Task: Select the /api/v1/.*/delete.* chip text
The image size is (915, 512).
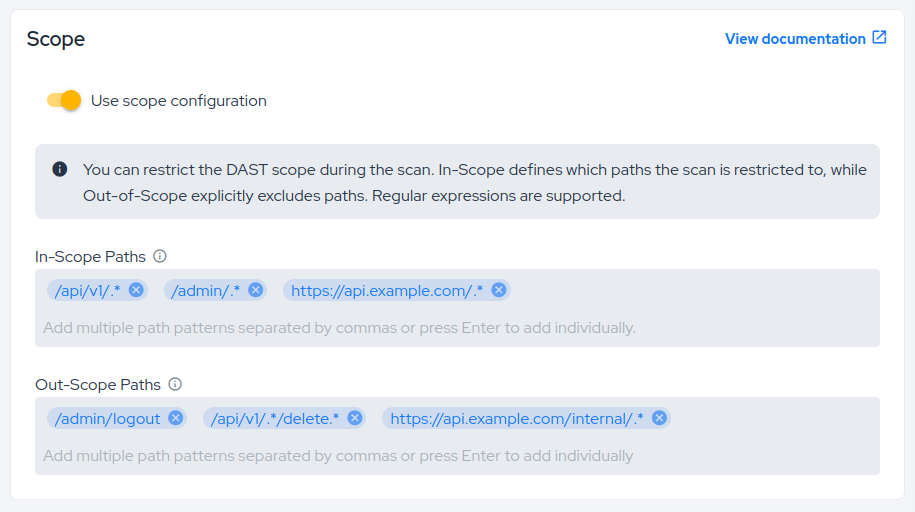Action: pos(275,419)
